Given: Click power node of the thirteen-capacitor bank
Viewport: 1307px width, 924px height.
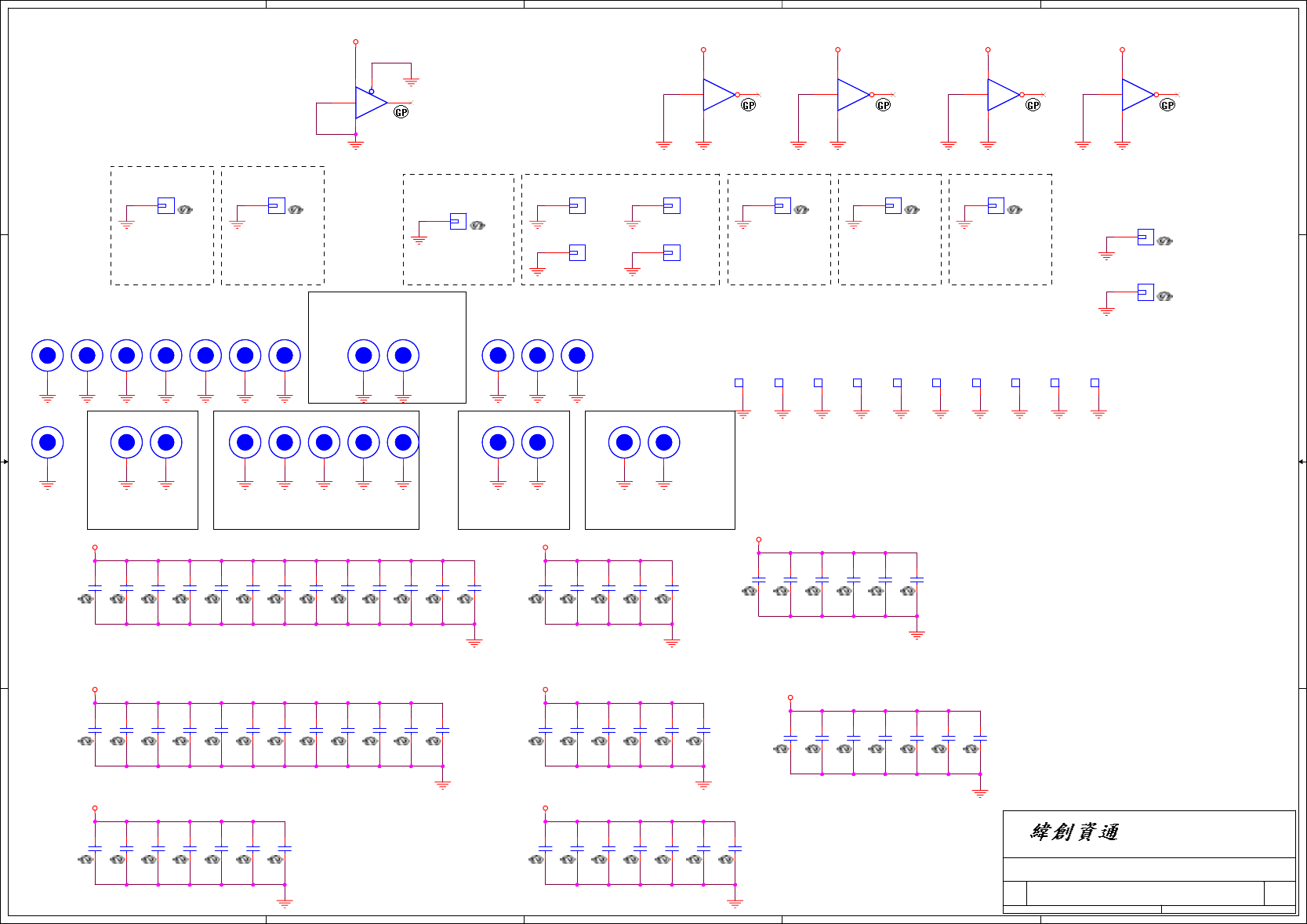Looking at the screenshot, I should point(95,548).
